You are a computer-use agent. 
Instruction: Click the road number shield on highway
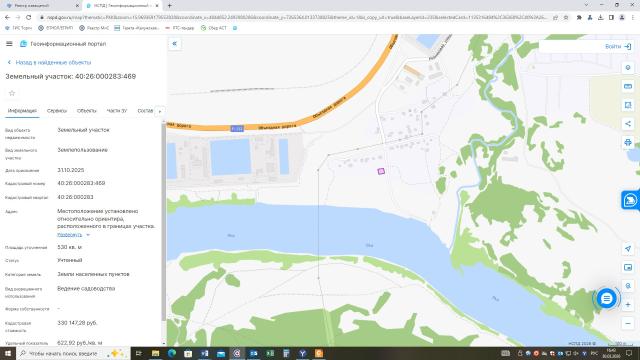pyautogui.click(x=237, y=129)
